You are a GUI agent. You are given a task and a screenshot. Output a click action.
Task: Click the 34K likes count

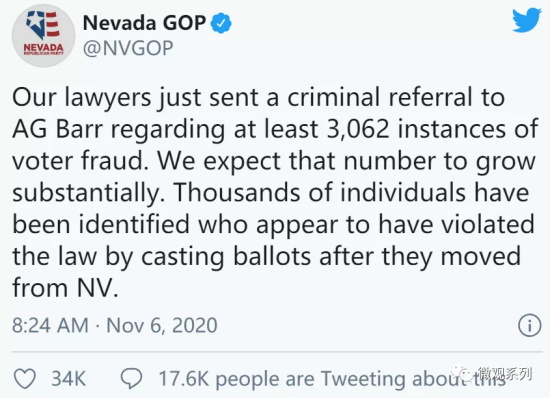tap(69, 379)
